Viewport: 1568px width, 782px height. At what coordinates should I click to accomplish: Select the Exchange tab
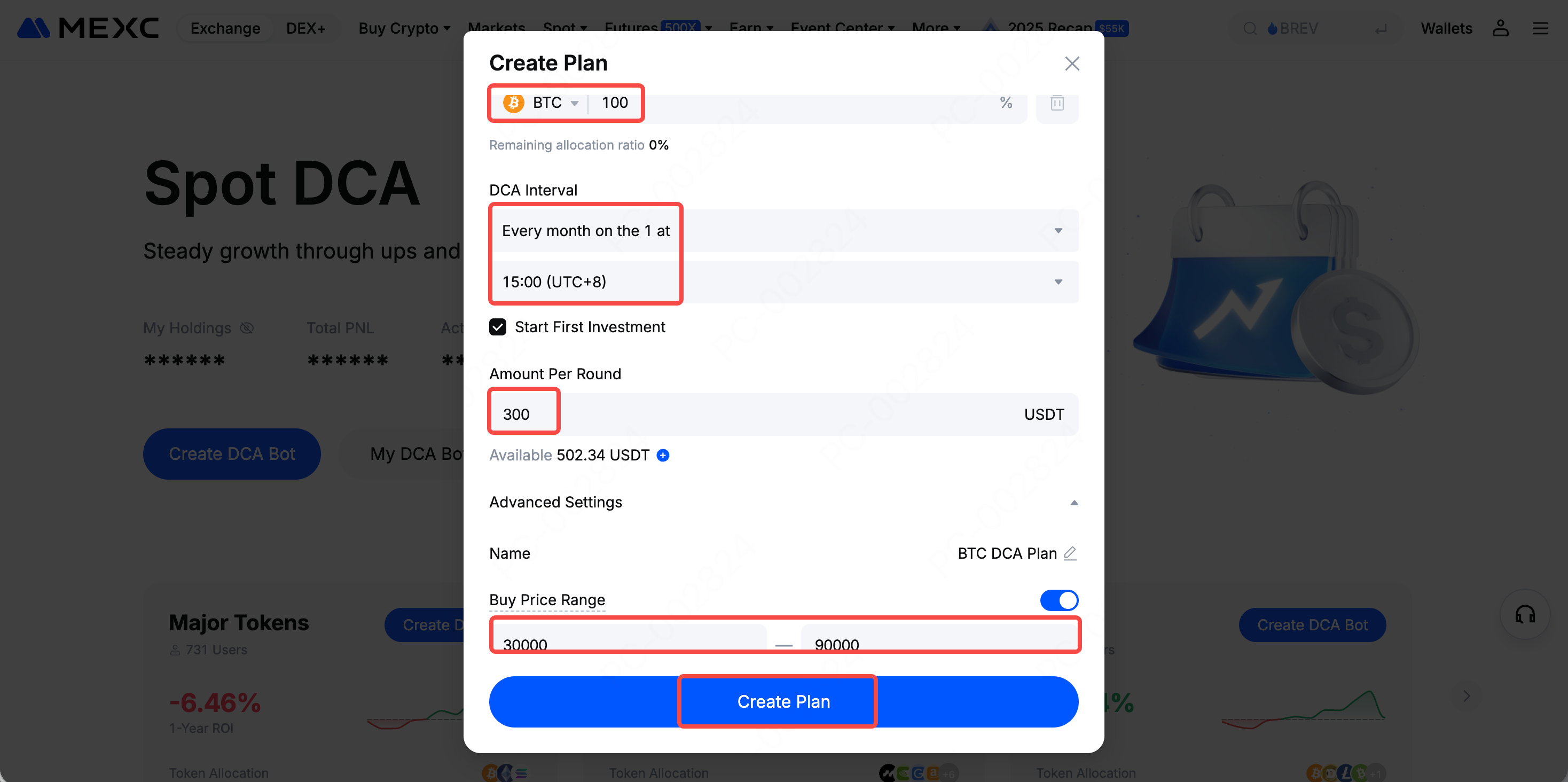point(225,28)
